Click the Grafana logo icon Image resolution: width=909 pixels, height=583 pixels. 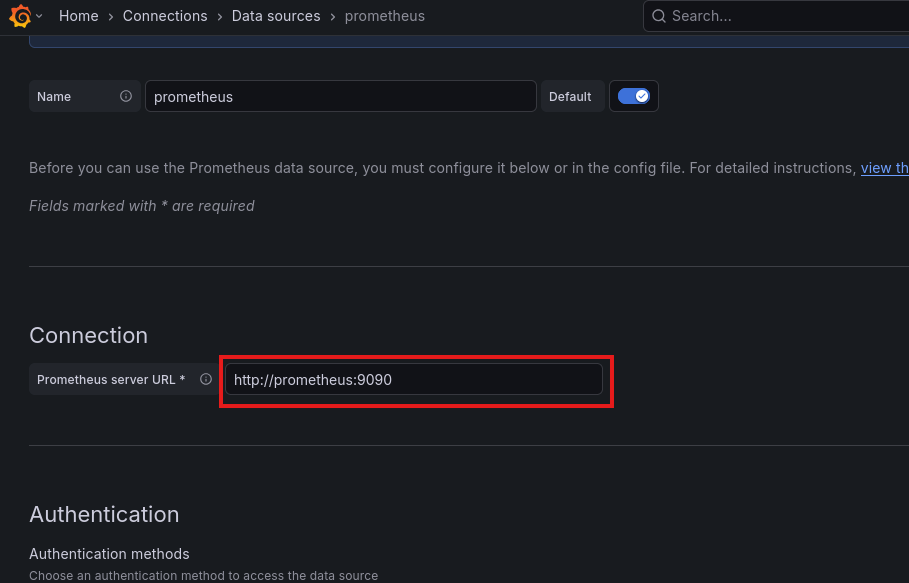tap(20, 16)
